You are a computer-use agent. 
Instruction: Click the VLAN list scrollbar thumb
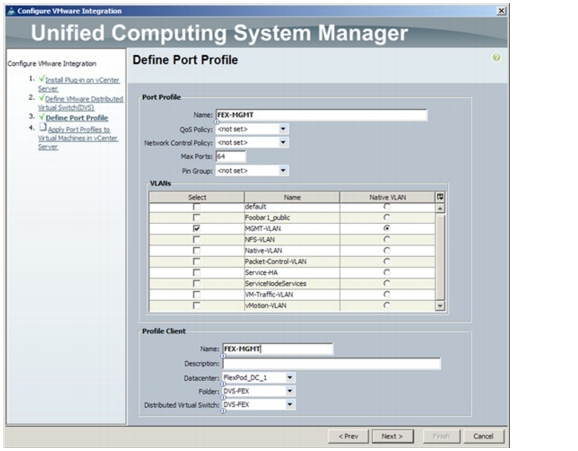point(440,257)
